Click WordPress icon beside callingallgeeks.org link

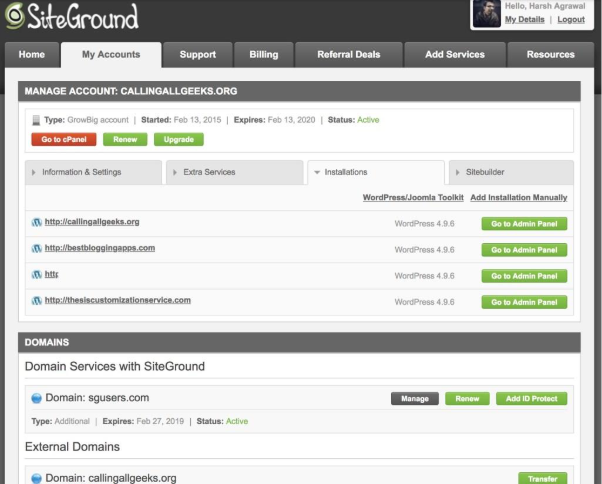36,222
